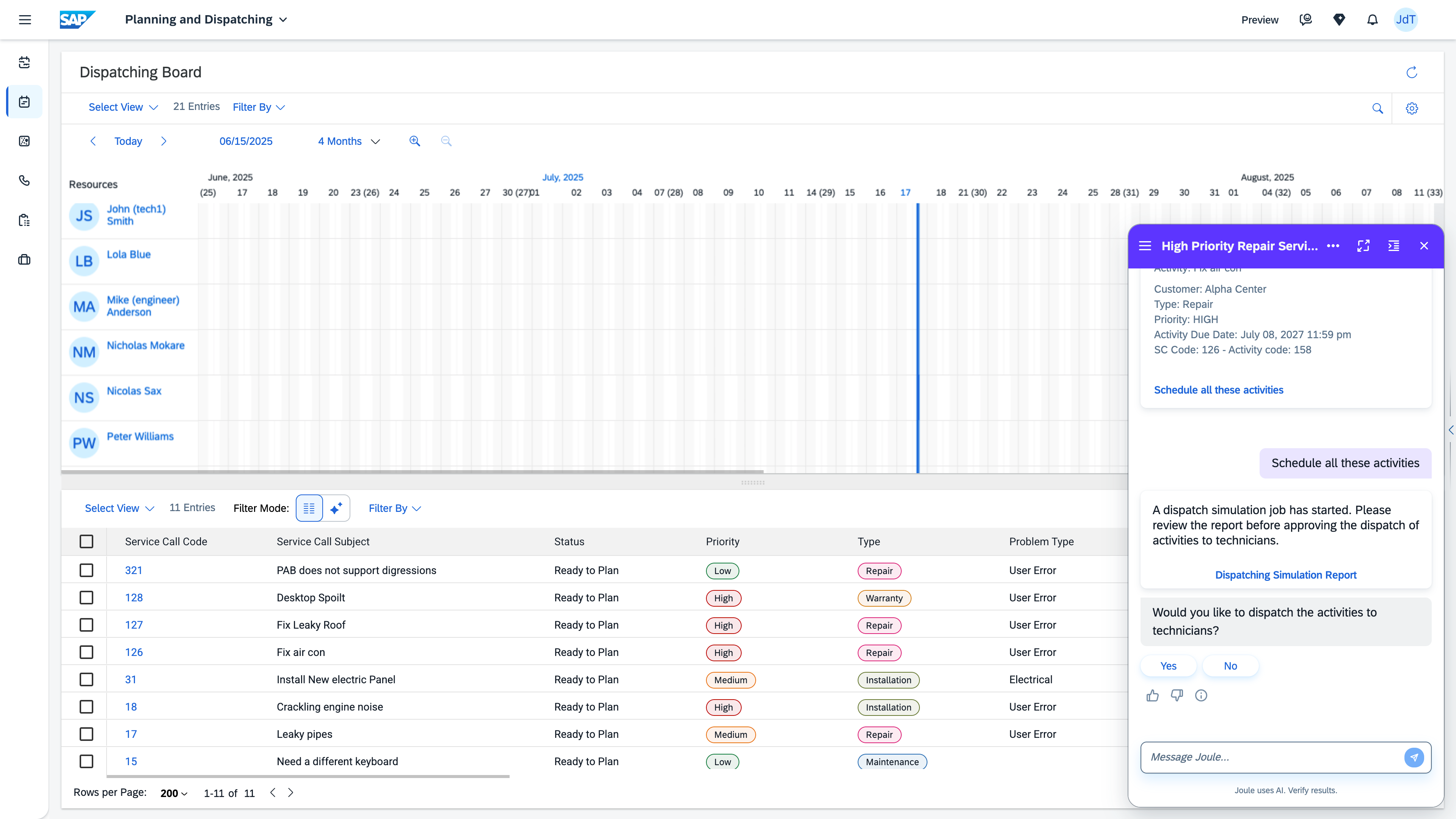This screenshot has width=1456, height=819.
Task: Click the refresh icon on Dispatching Board
Action: click(x=1411, y=72)
